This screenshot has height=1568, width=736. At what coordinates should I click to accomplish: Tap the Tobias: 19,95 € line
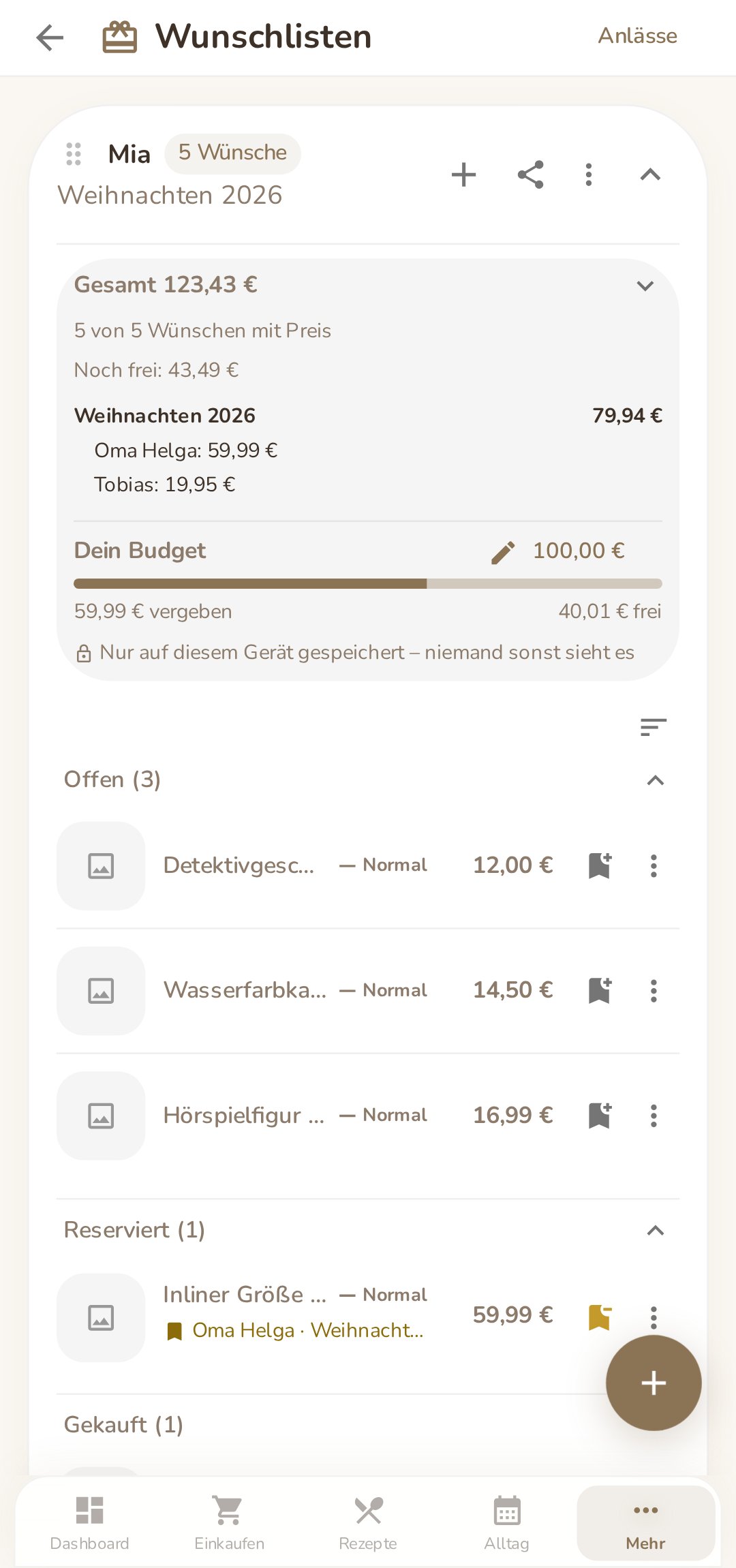point(164,485)
